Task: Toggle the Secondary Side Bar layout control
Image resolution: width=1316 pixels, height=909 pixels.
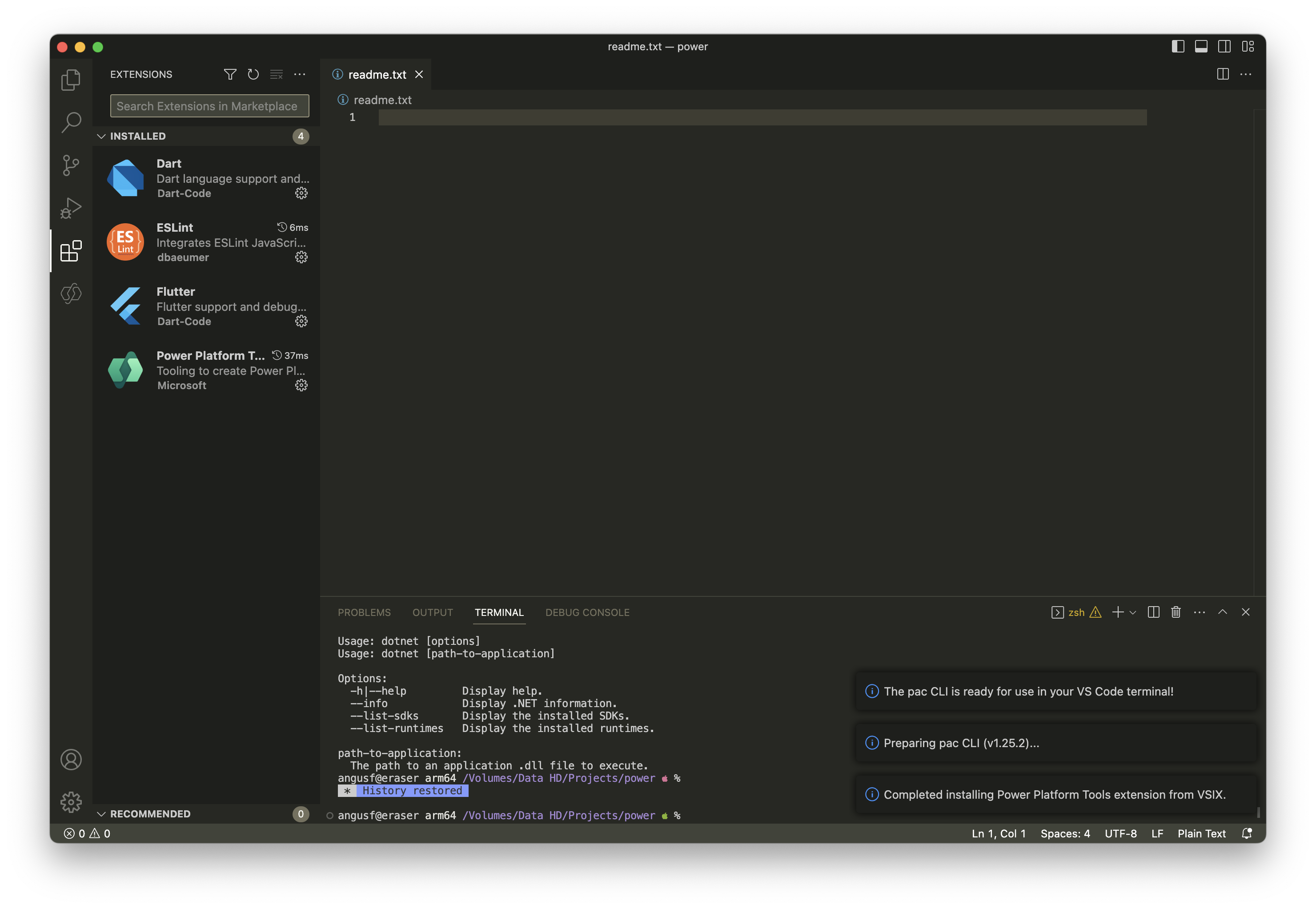Action: (1224, 46)
